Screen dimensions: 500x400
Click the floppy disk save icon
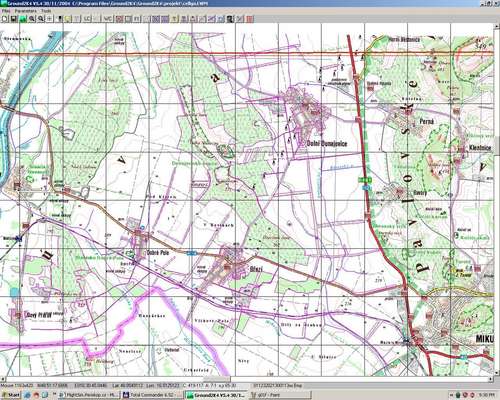(x=14, y=19)
